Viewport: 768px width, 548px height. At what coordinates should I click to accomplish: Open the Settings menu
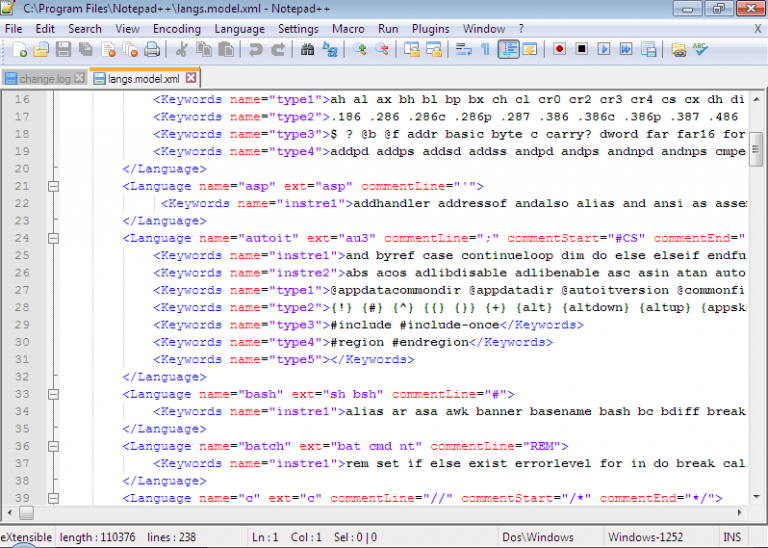[x=298, y=29]
